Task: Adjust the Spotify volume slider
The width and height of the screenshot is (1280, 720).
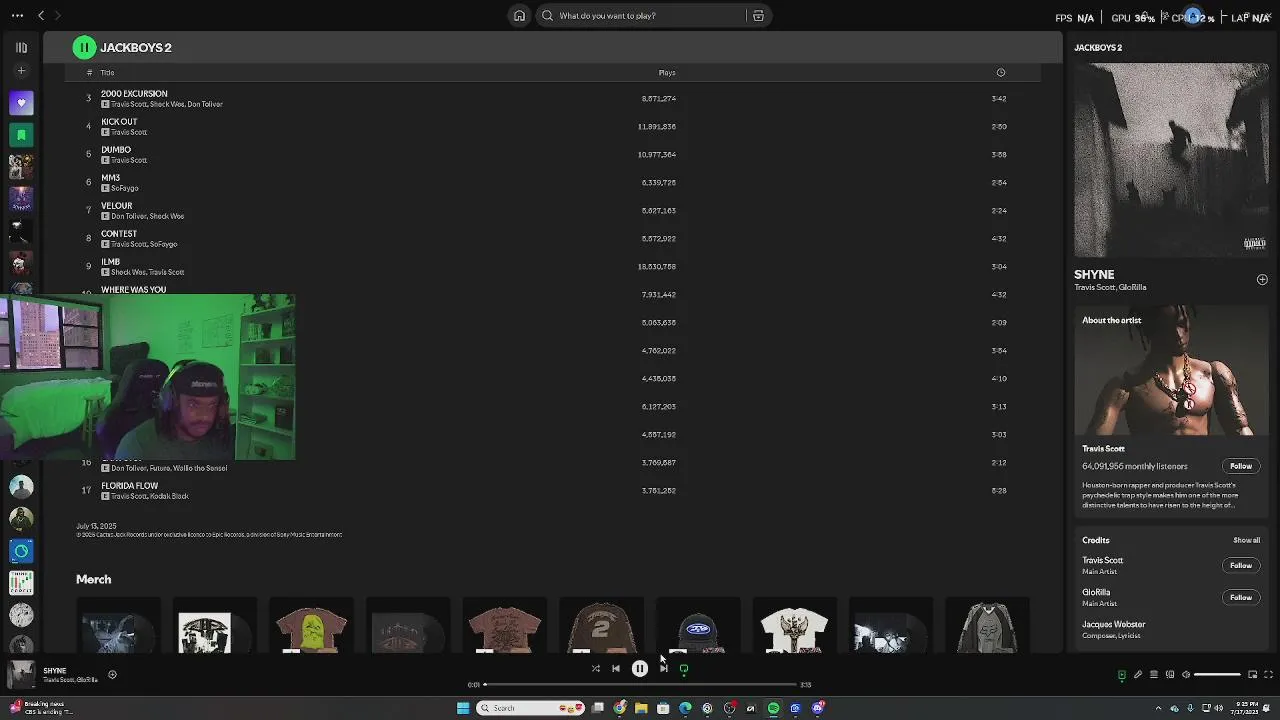Action: pos(1218,675)
